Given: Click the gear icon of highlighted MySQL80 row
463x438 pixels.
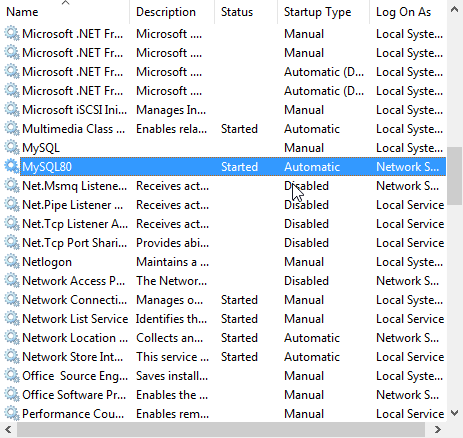Looking at the screenshot, I should point(12,167).
